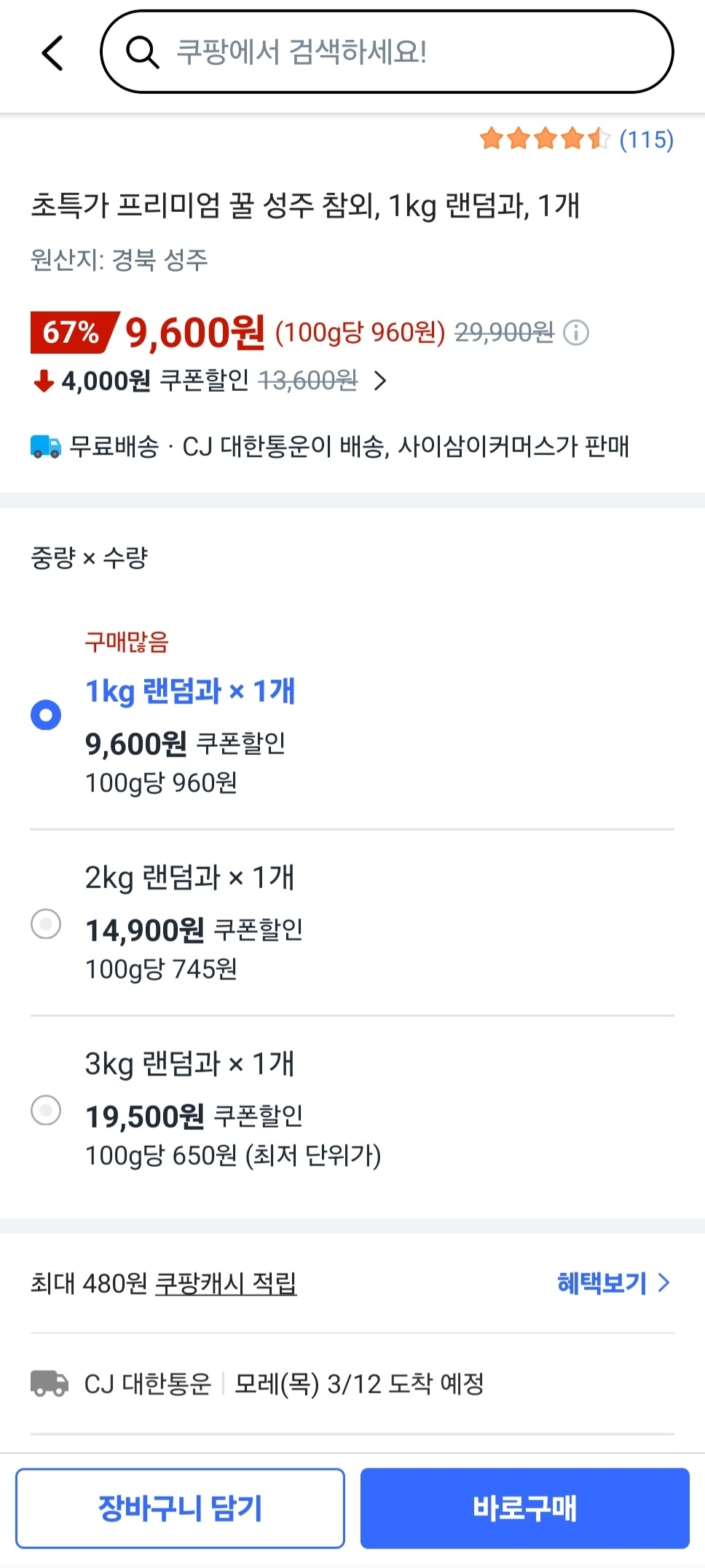This screenshot has height=1568, width=705.
Task: Open the (115) review count
Action: (x=646, y=139)
